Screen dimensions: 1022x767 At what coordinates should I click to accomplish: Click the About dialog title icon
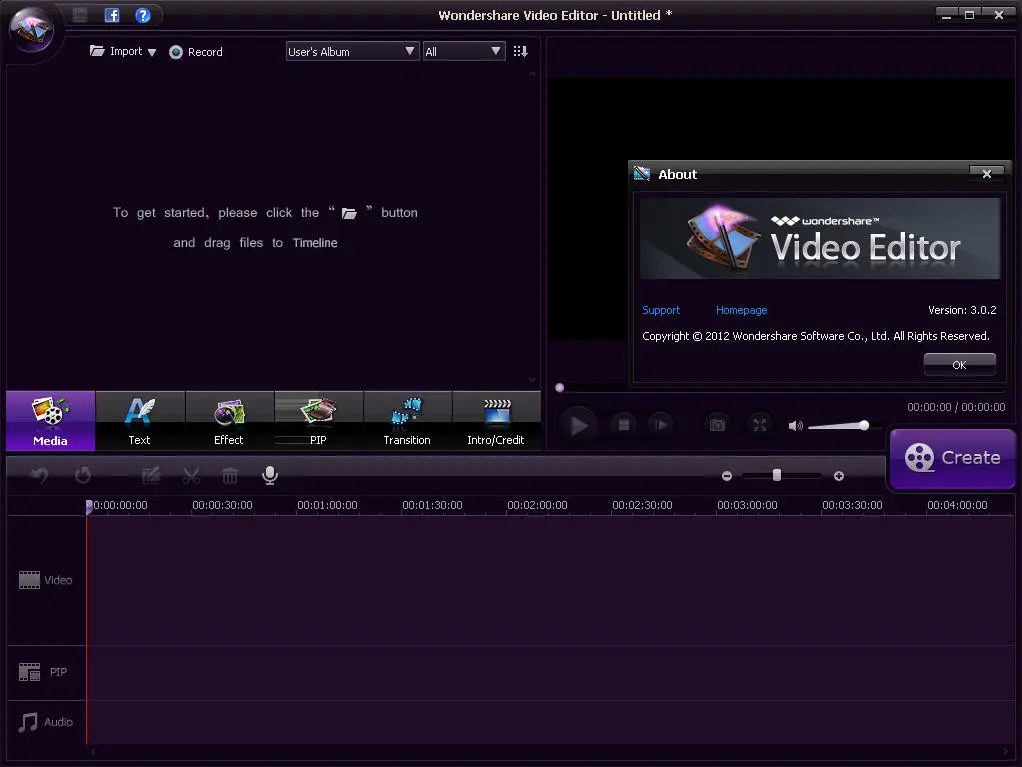click(642, 174)
